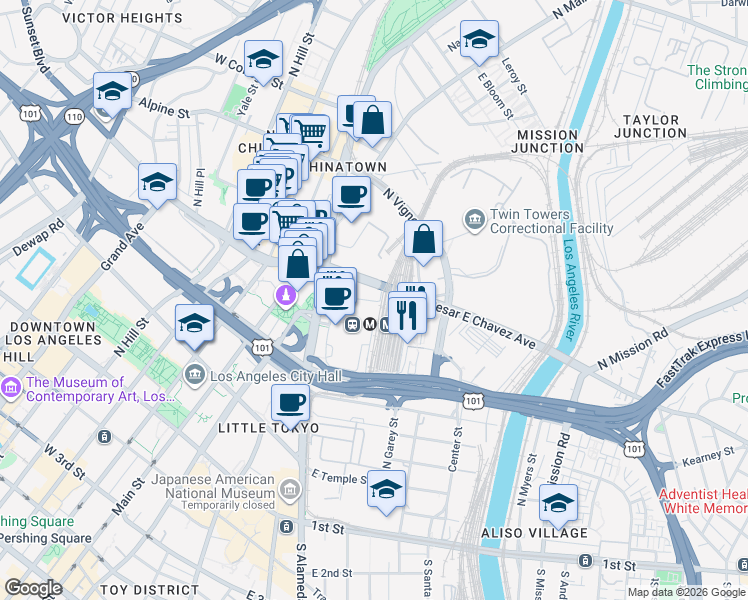Click the Los Angeles City Hall icon
This screenshot has width=748, height=600.
coord(195,375)
